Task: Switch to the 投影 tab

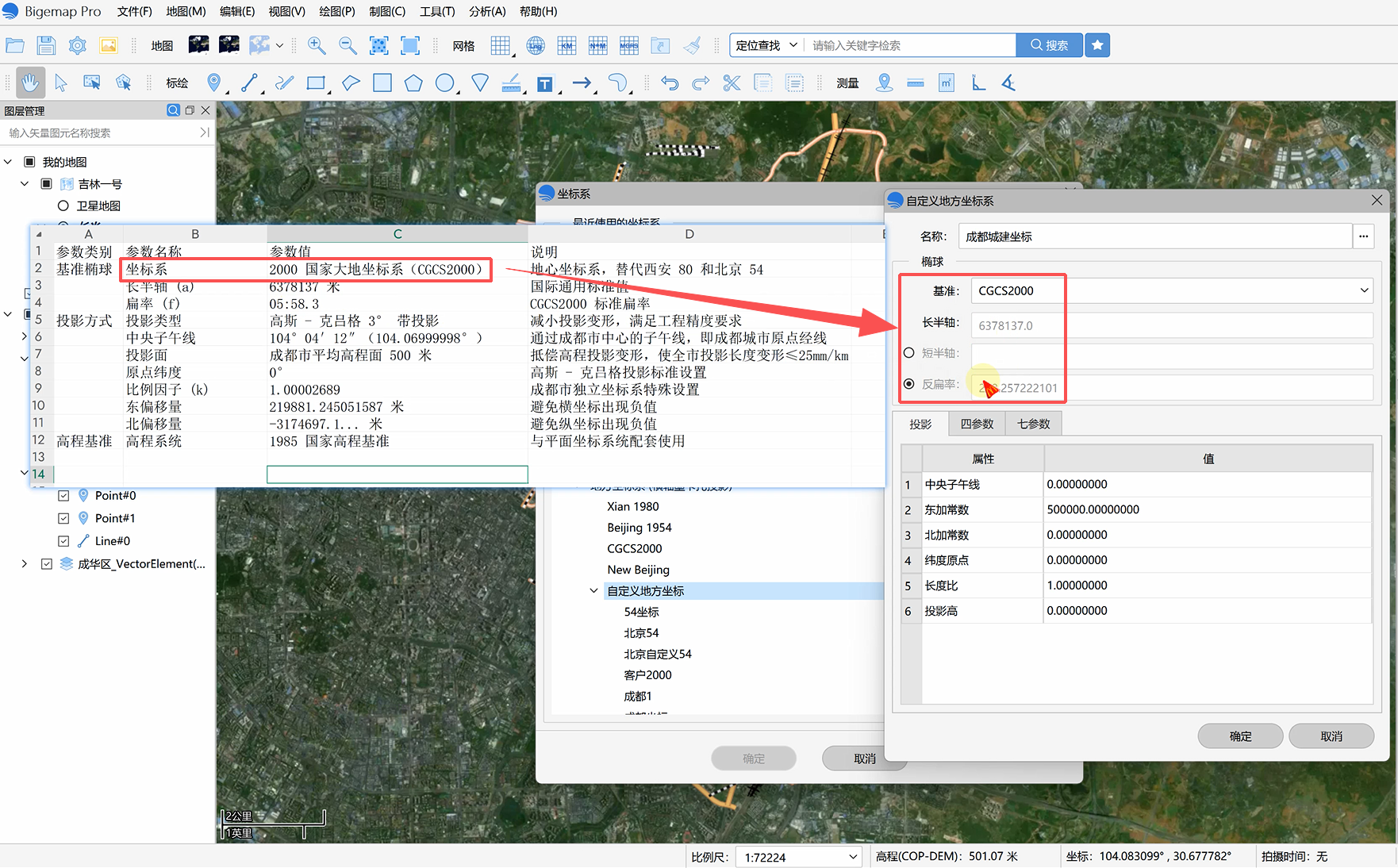Action: coord(921,424)
